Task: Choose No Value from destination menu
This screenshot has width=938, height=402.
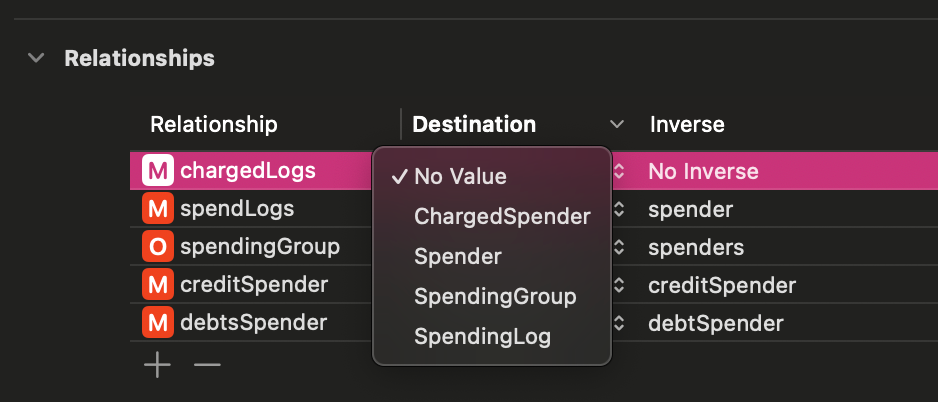Action: point(460,177)
